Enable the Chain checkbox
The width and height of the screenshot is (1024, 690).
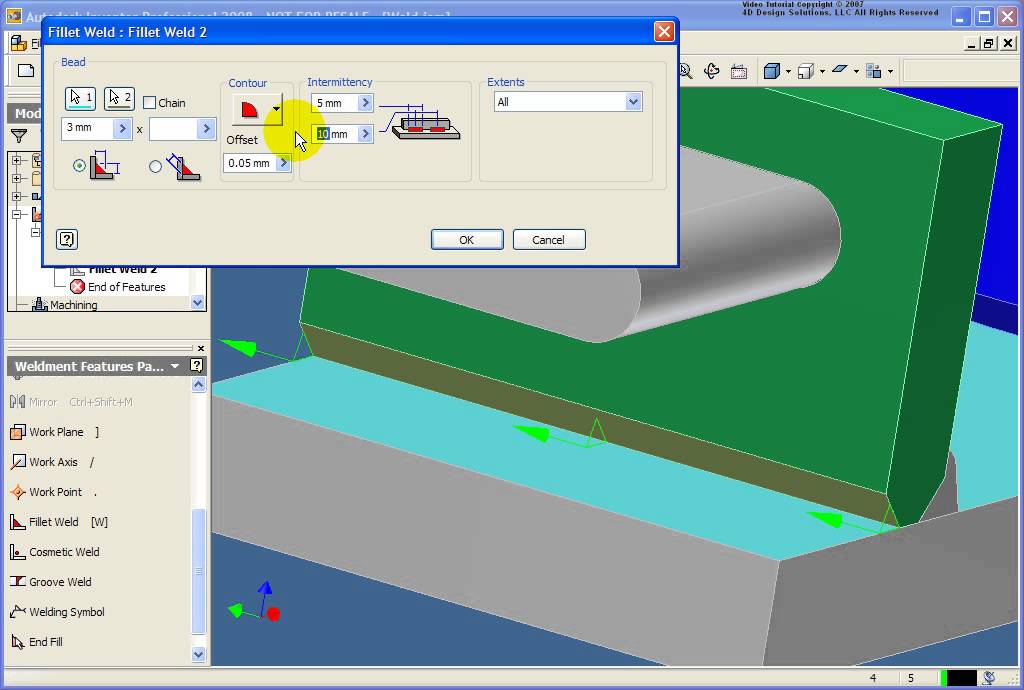150,102
